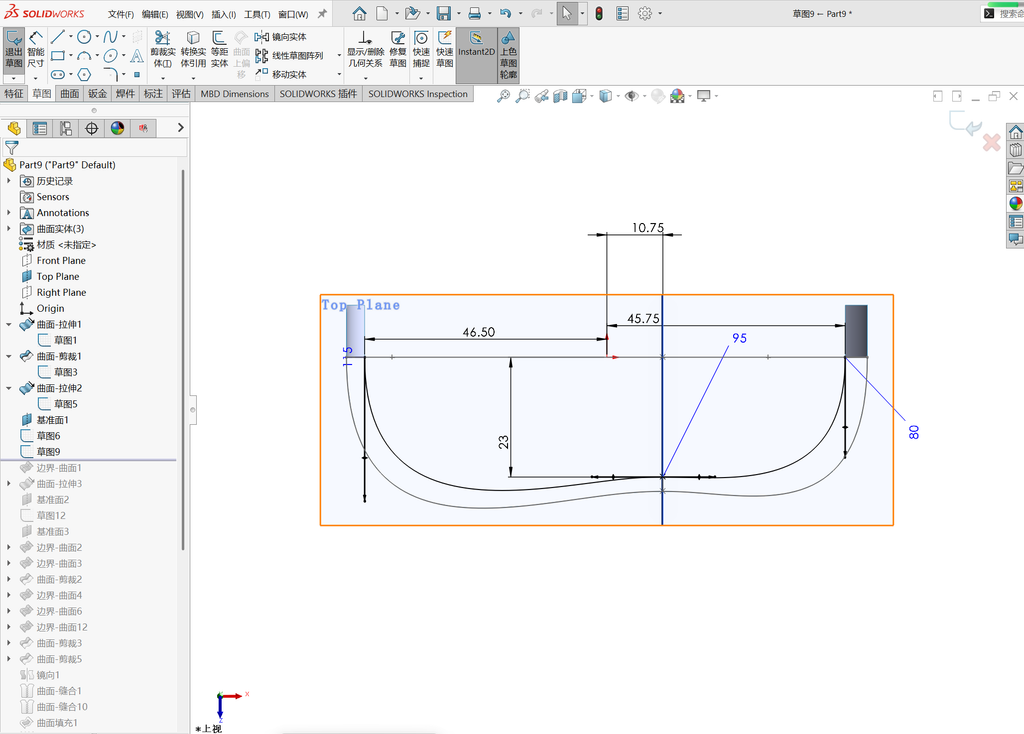1024x734 pixels.
Task: Expand the 曲面实体(3) tree node
Action: click(x=8, y=229)
